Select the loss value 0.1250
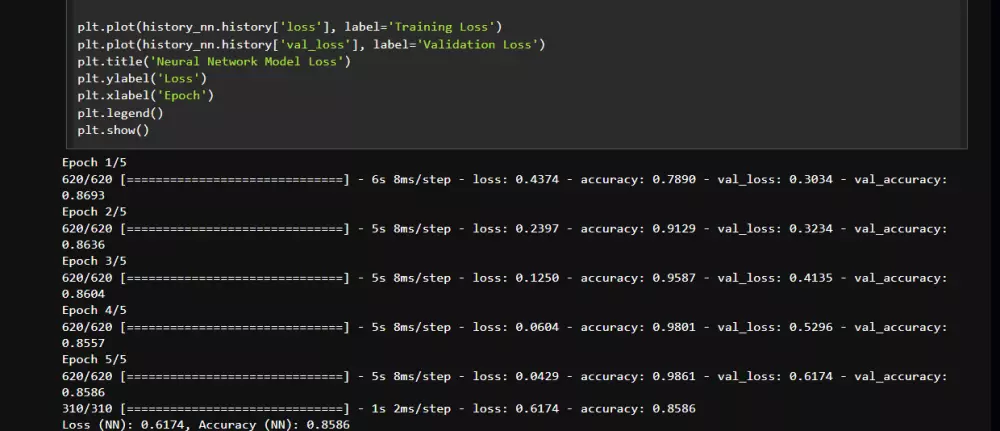This screenshot has width=1000, height=431. tap(537, 277)
